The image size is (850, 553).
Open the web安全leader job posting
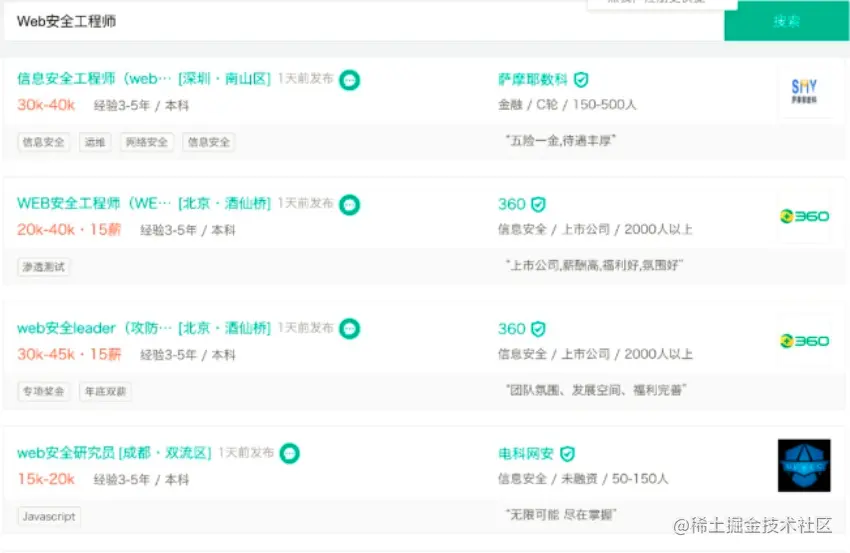[x=94, y=328]
